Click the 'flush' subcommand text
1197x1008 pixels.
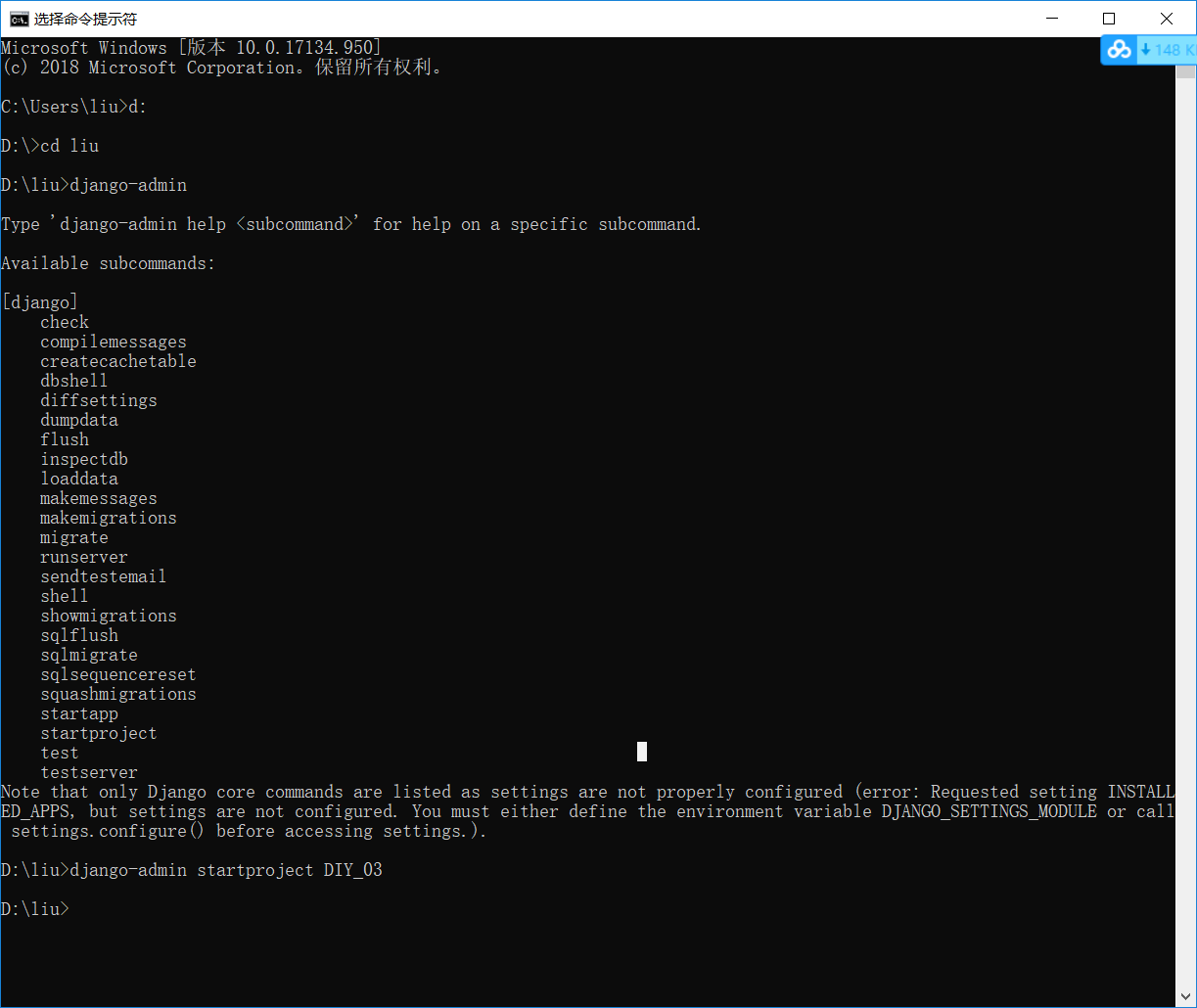pyautogui.click(x=65, y=439)
